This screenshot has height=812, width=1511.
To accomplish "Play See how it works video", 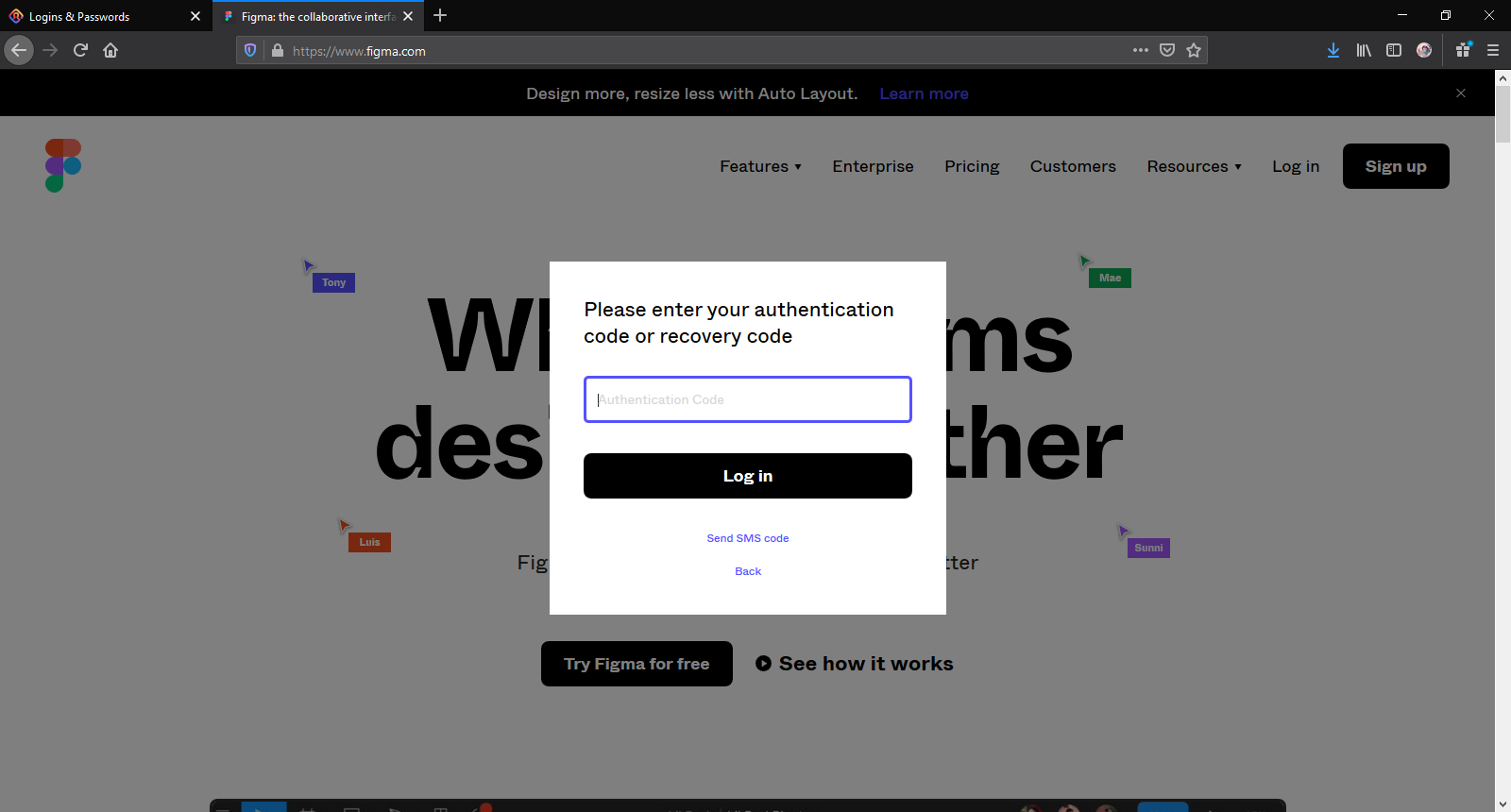I will (854, 664).
